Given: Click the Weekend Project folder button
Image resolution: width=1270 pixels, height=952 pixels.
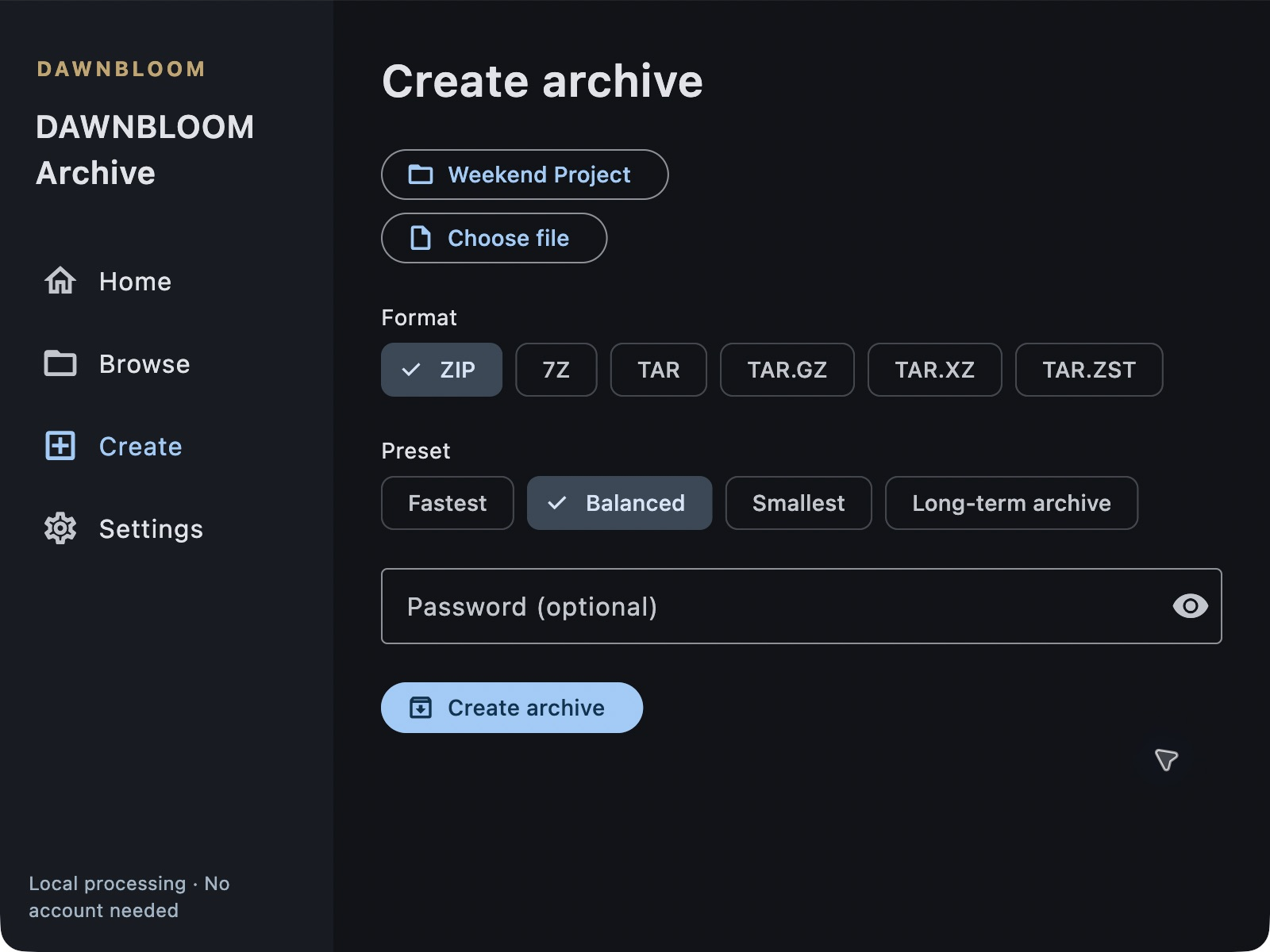Looking at the screenshot, I should (x=525, y=175).
